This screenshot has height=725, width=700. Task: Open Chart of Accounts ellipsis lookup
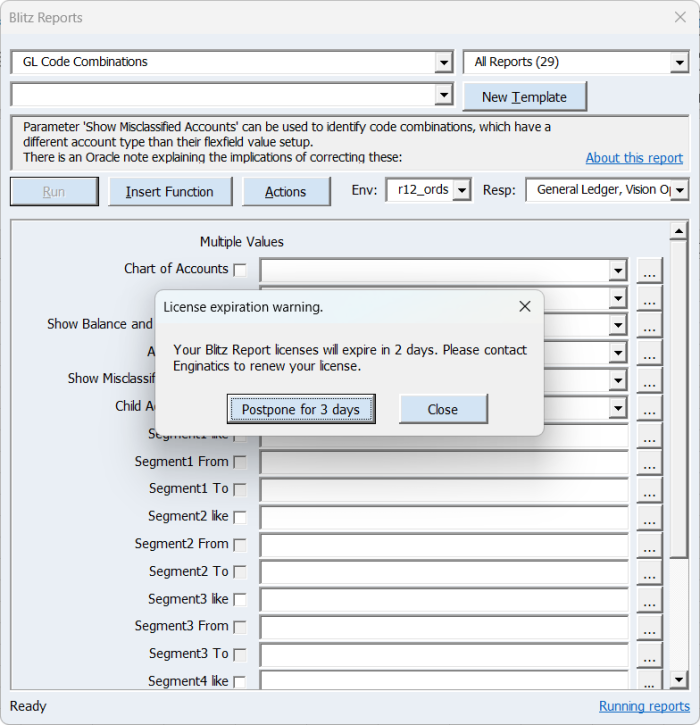point(649,270)
